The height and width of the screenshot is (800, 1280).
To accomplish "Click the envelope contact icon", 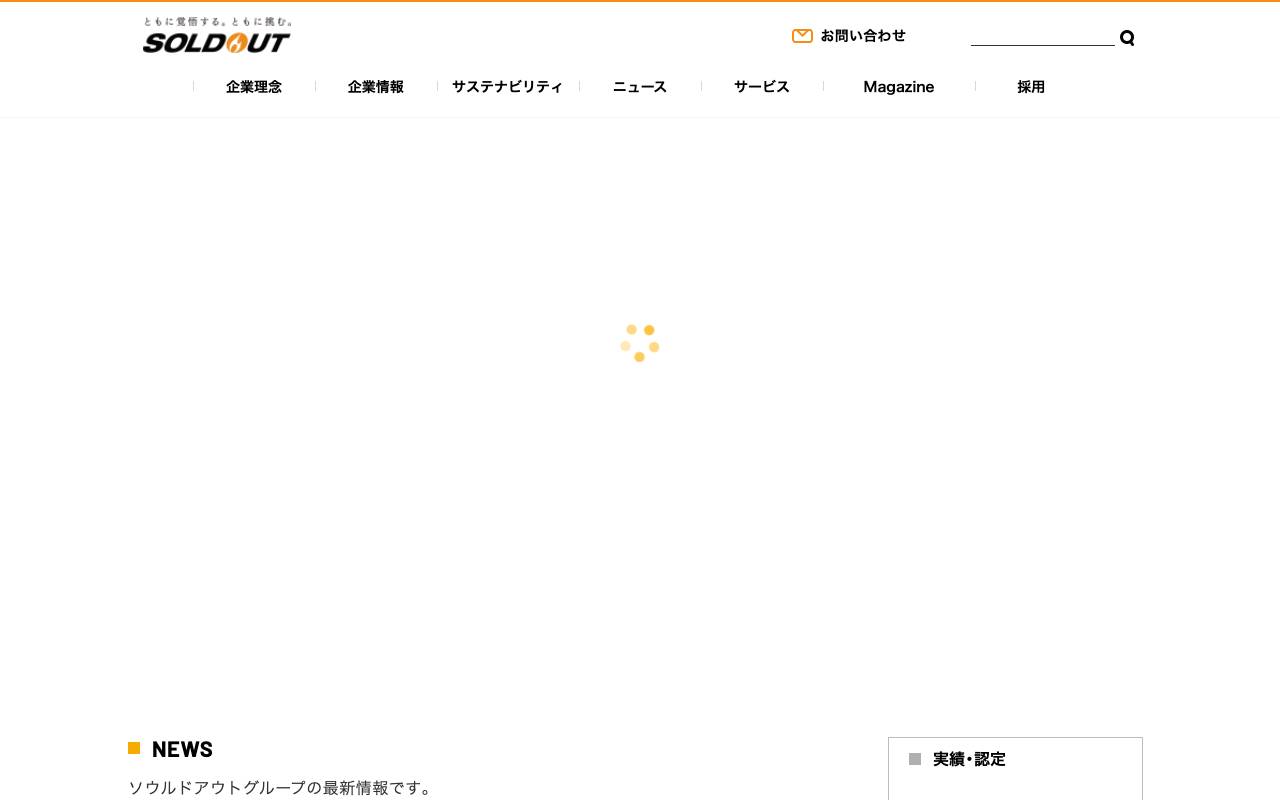I will (x=802, y=36).
